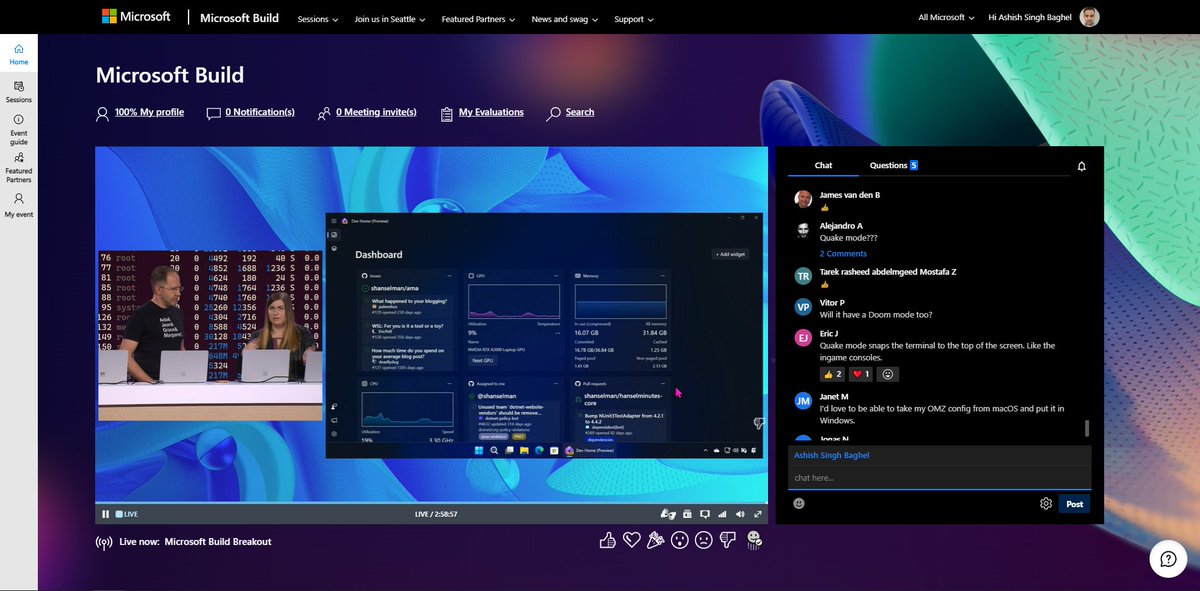
Task: Send a surprised face reaction
Action: click(680, 540)
